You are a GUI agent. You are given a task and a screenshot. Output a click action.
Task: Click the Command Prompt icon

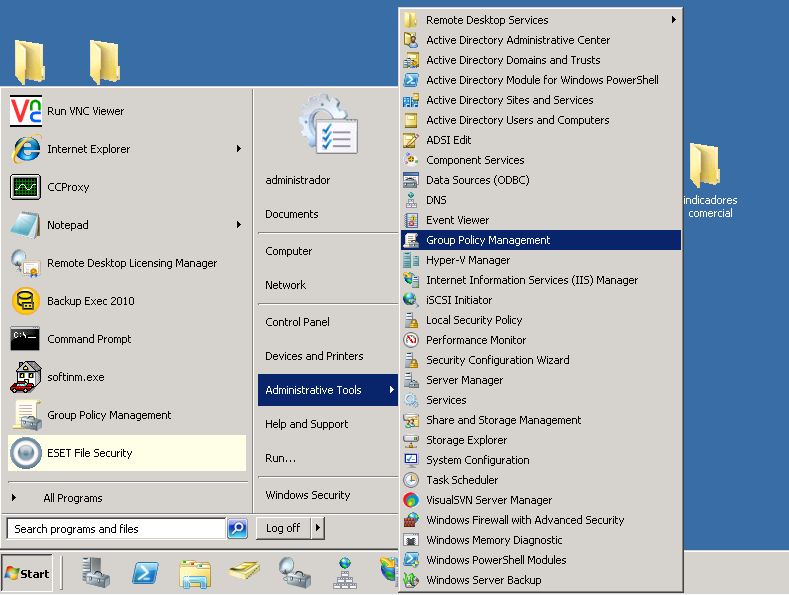pyautogui.click(x=25, y=339)
